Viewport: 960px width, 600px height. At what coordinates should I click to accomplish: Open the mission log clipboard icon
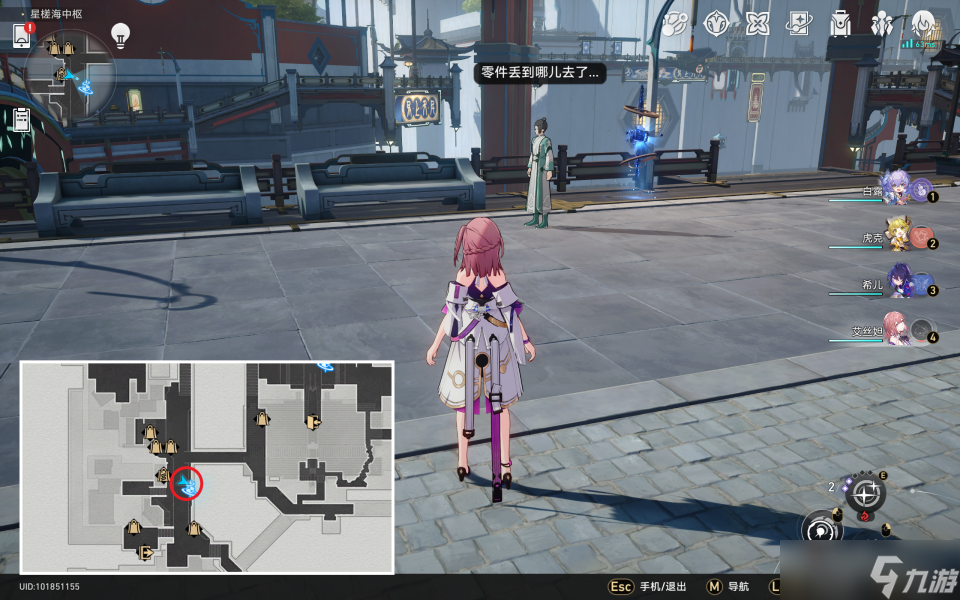coord(22,119)
